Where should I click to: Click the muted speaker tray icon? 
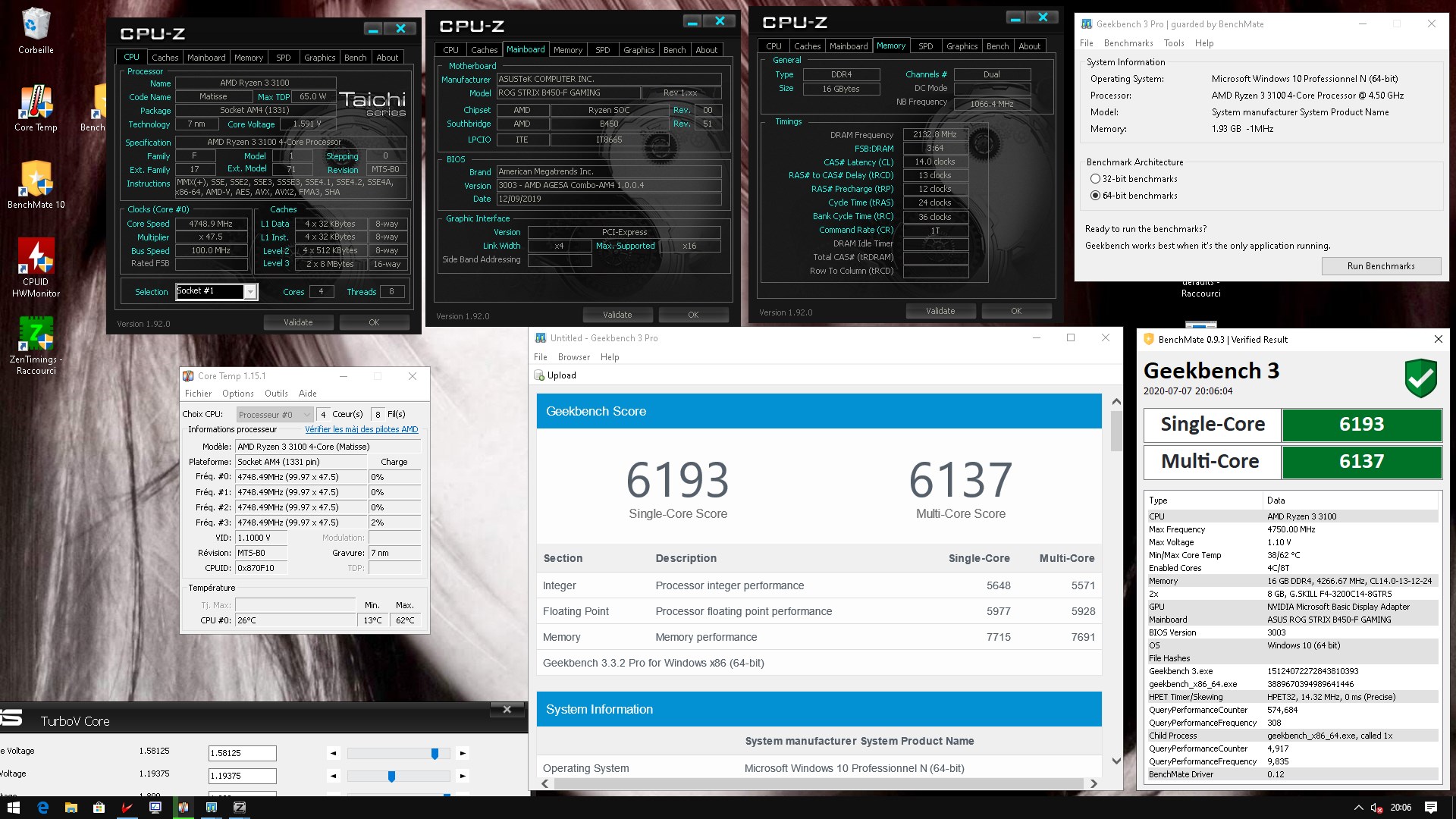click(x=1376, y=808)
